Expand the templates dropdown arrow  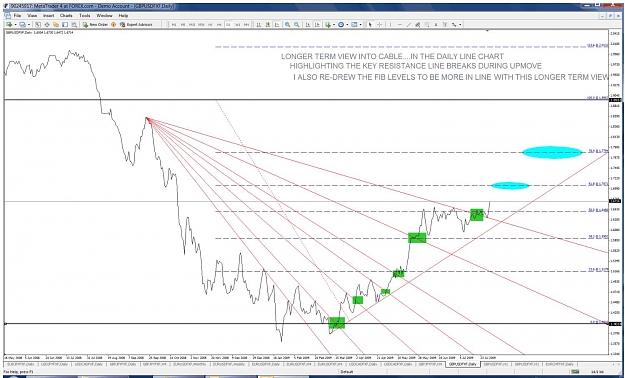pos(360,24)
